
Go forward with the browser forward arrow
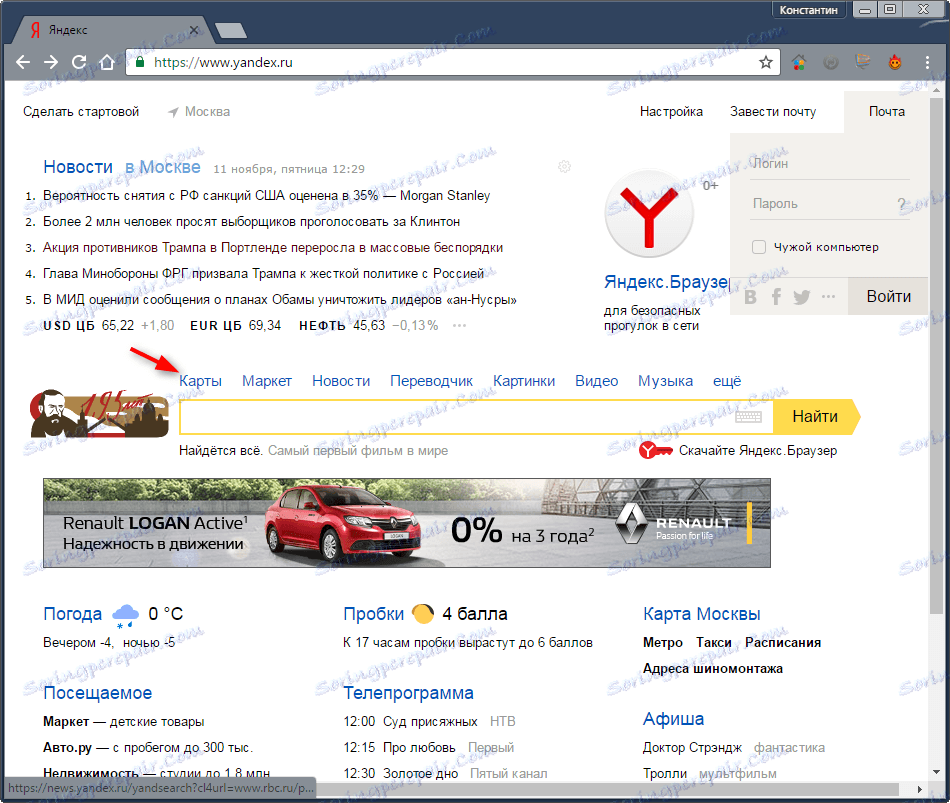pyautogui.click(x=51, y=62)
